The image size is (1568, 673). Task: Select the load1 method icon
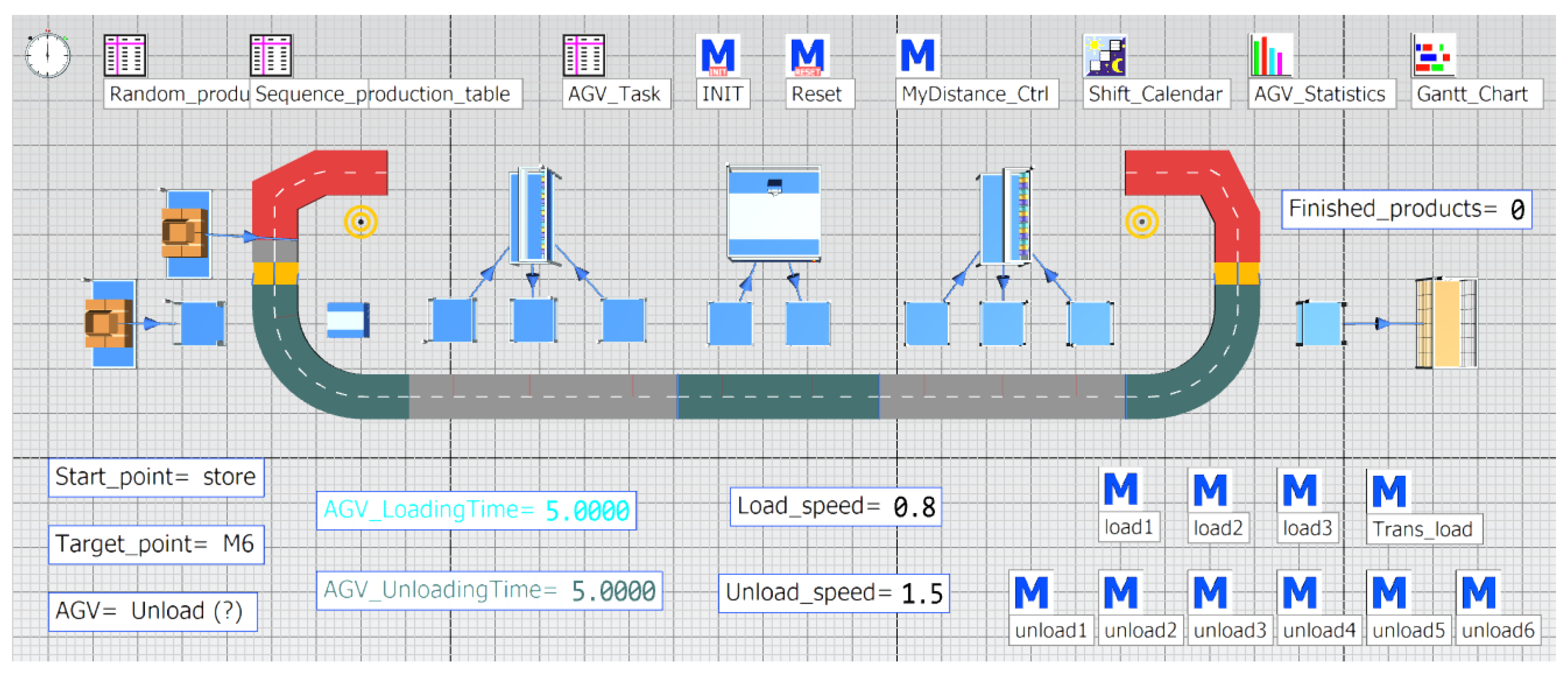coord(1120,489)
